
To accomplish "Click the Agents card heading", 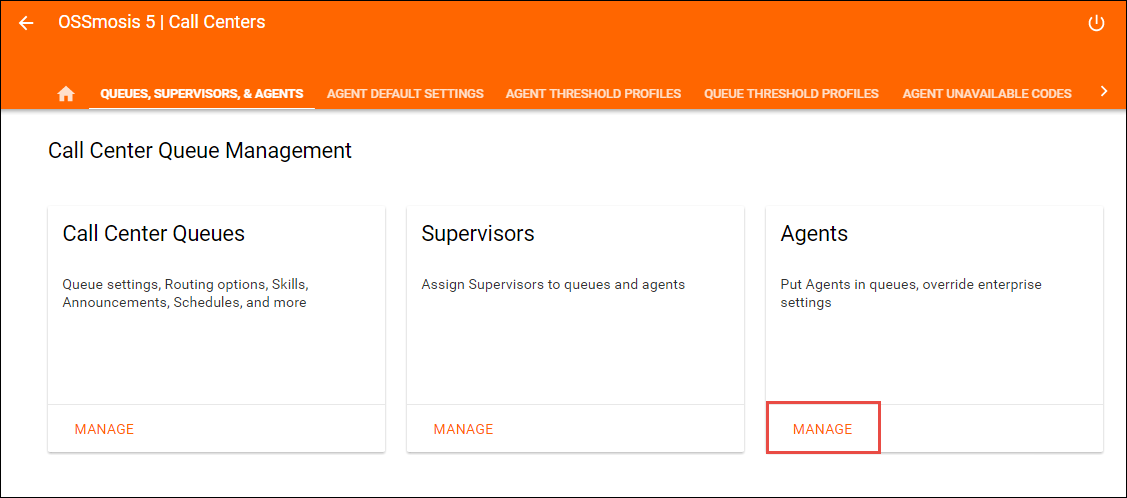I will tap(814, 234).
